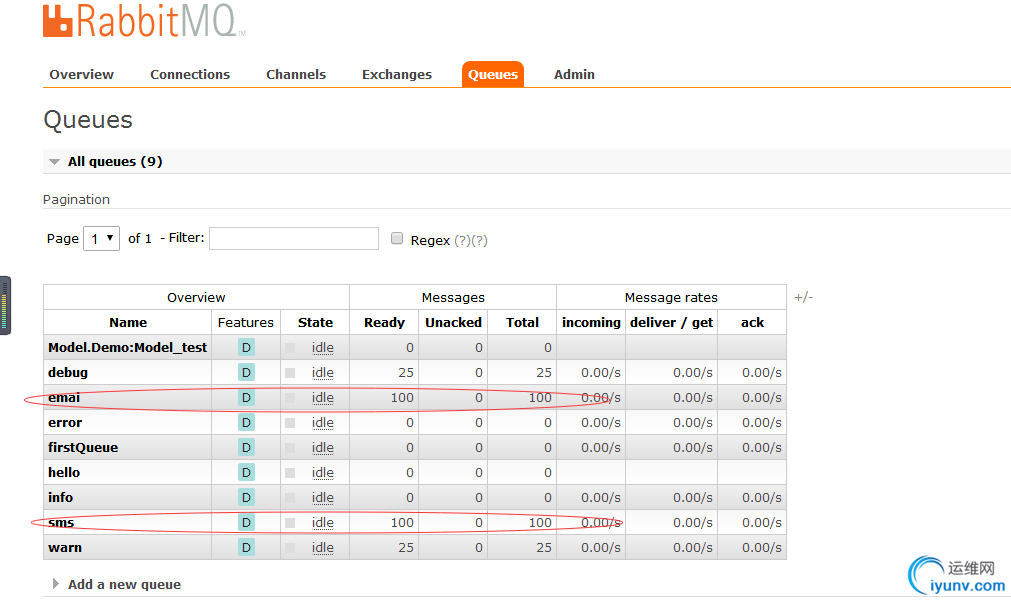Click the D feature badge for debug queue
The height and width of the screenshot is (602, 1011).
tap(246, 373)
